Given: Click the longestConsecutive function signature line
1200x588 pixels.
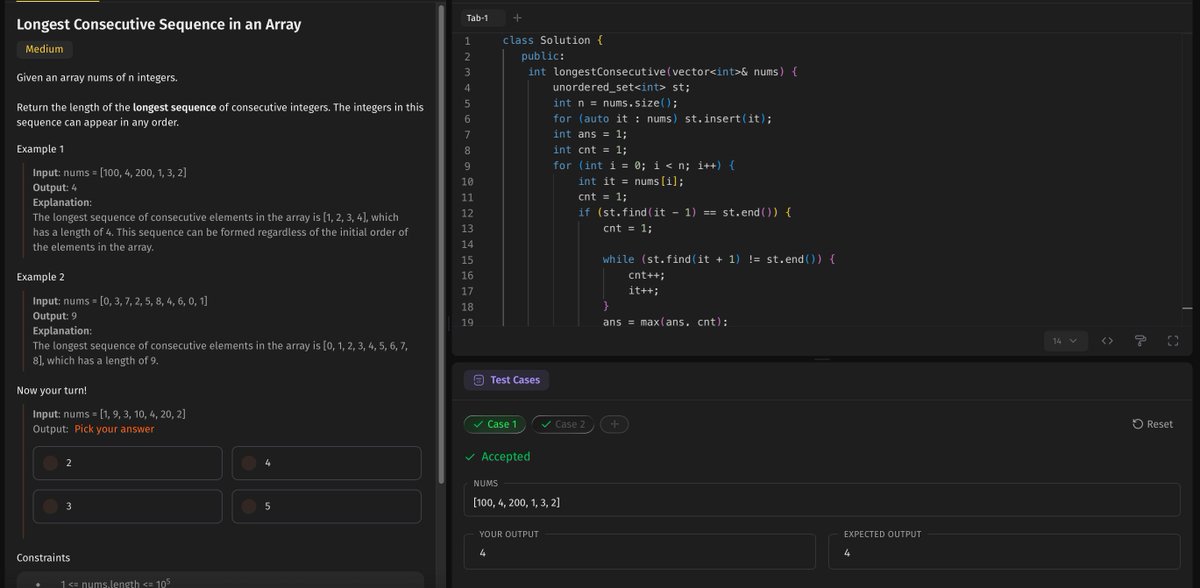Looking at the screenshot, I should click(x=662, y=71).
